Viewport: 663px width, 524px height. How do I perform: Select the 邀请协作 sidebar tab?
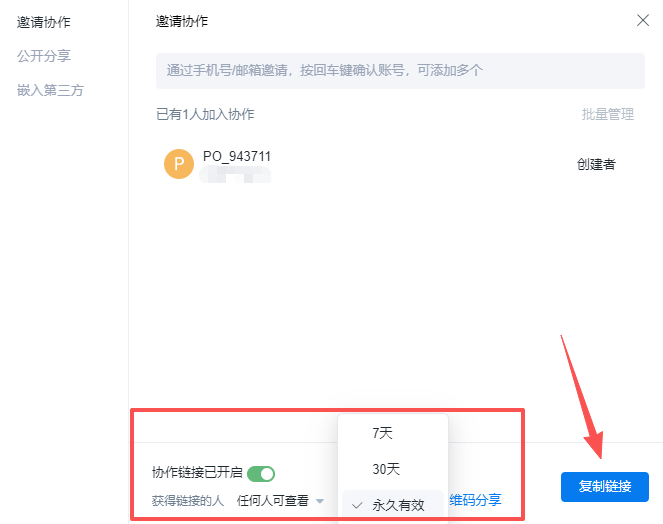(x=44, y=21)
